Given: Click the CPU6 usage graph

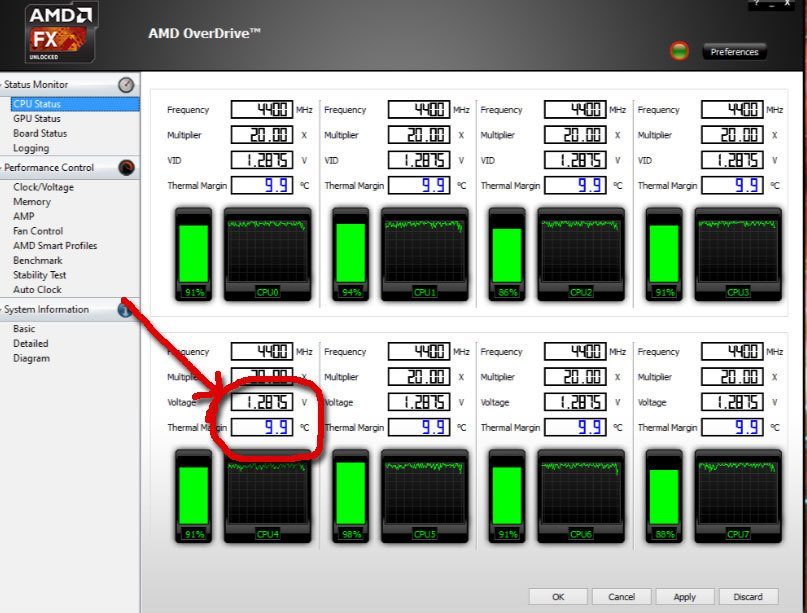Looking at the screenshot, I should pyautogui.click(x=581, y=496).
